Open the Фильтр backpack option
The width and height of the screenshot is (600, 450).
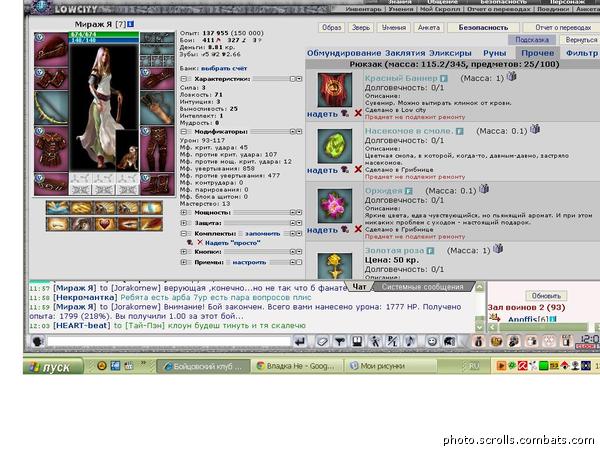(582, 53)
